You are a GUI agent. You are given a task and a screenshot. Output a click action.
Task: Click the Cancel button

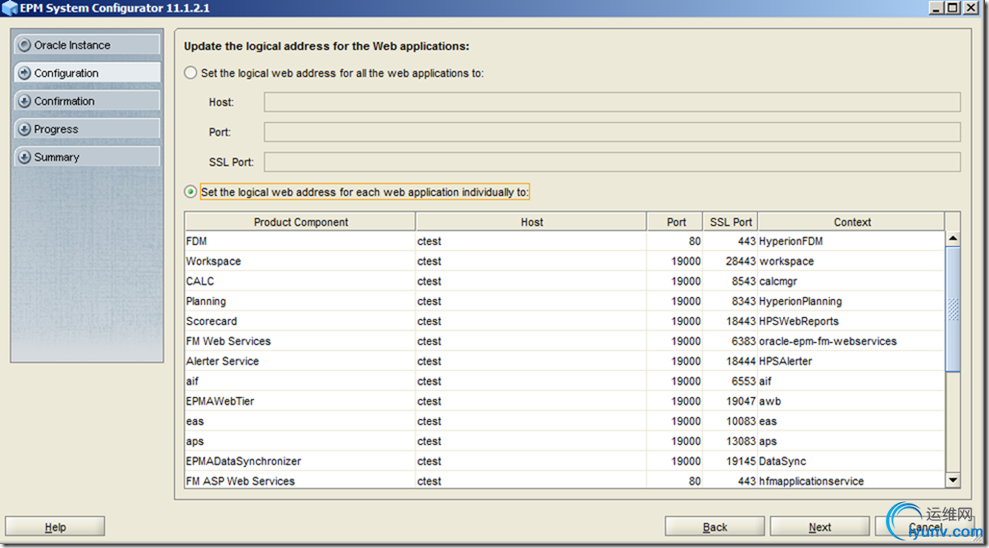924,527
